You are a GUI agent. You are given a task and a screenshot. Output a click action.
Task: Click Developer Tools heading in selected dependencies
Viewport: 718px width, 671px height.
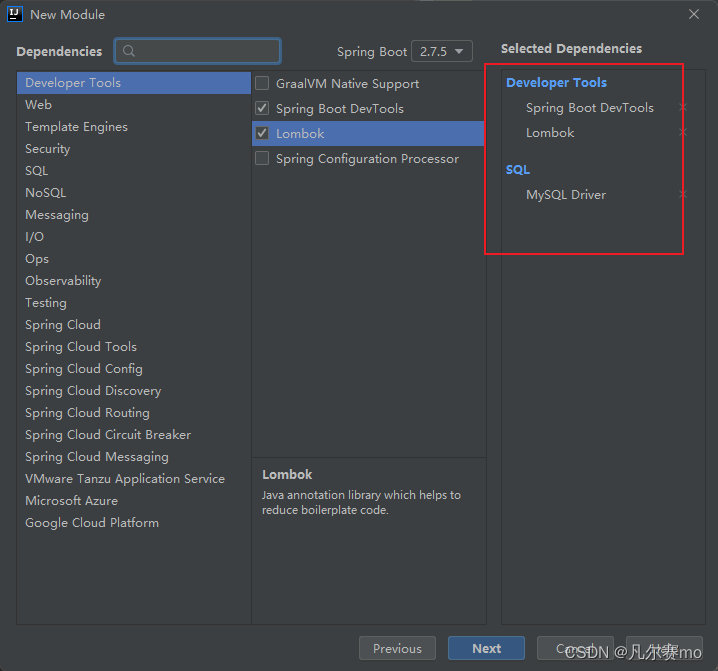(556, 83)
